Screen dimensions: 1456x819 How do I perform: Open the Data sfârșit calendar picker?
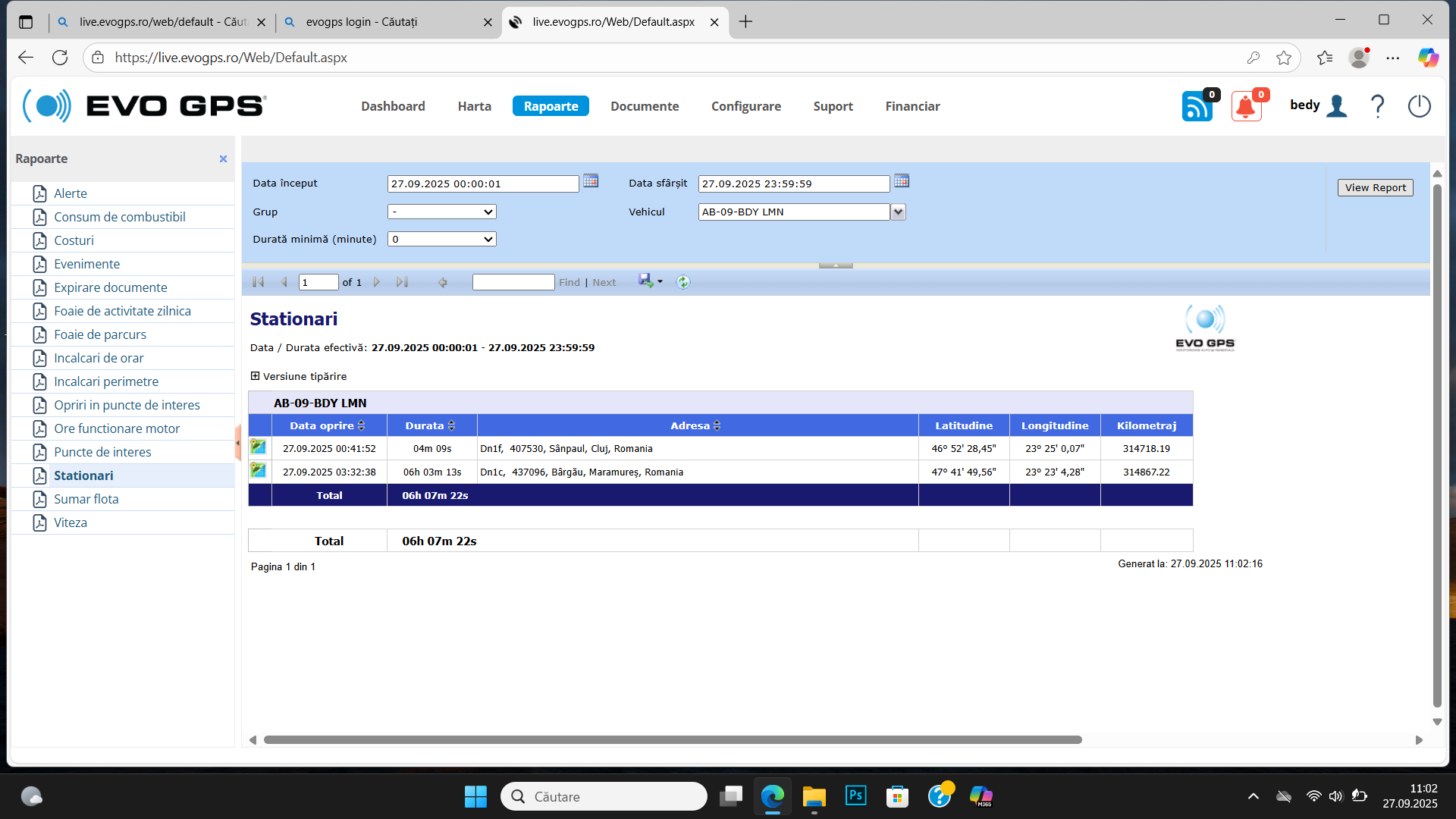[x=901, y=181]
